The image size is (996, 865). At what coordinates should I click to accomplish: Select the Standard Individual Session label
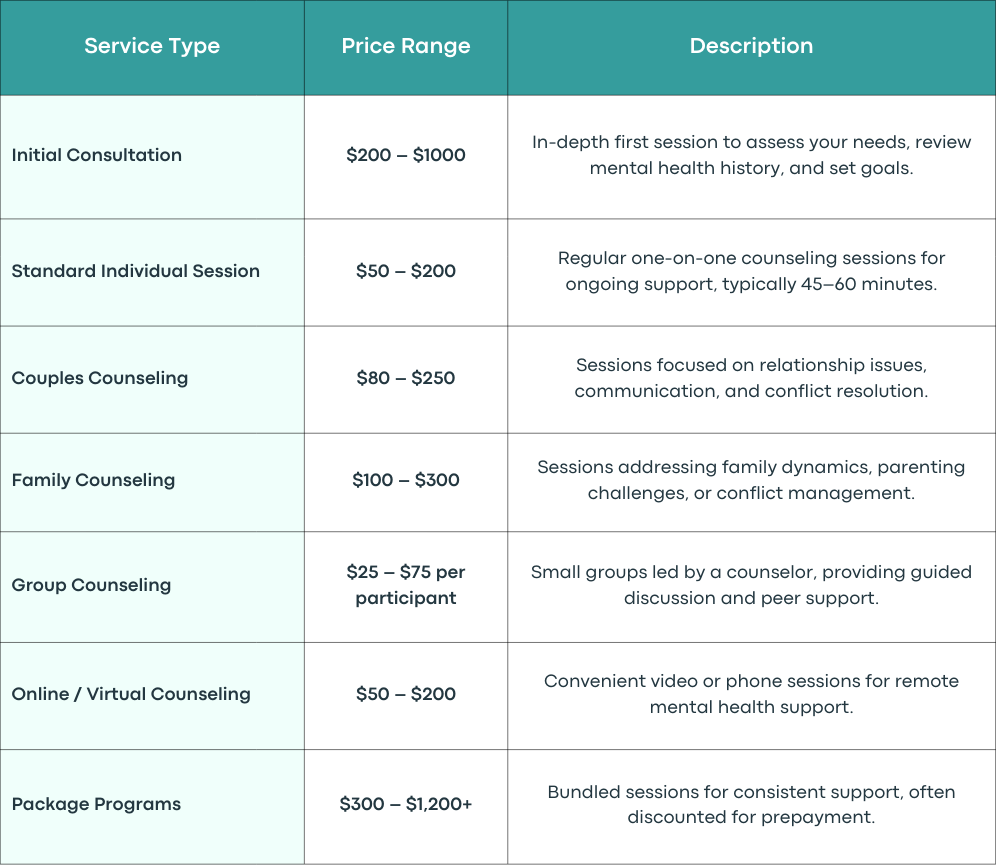135,271
